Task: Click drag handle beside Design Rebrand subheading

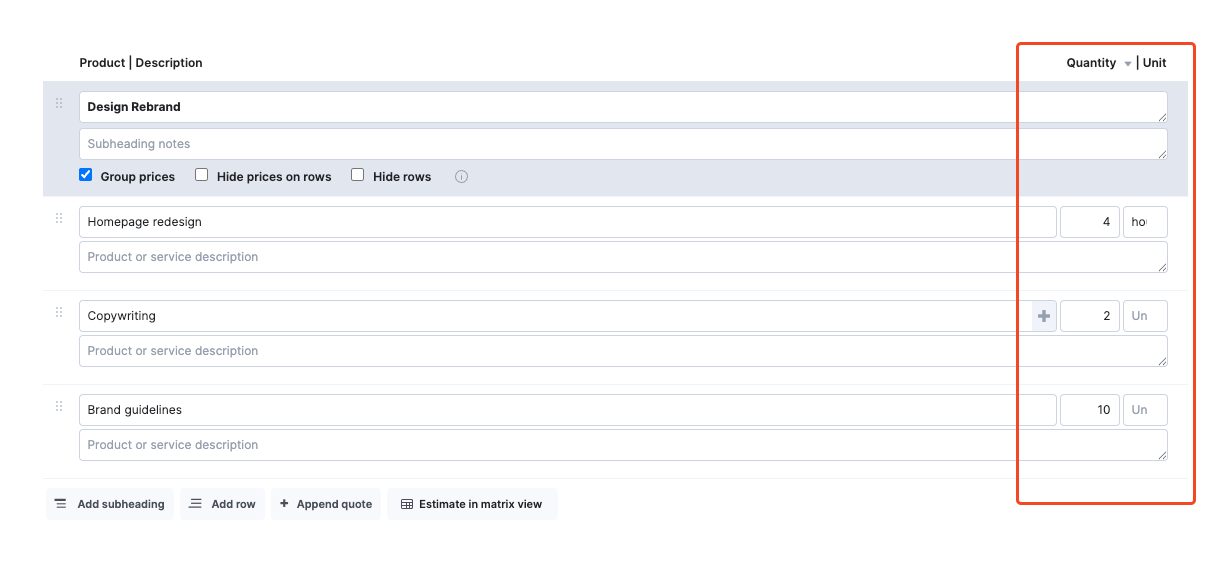Action: pos(59,103)
